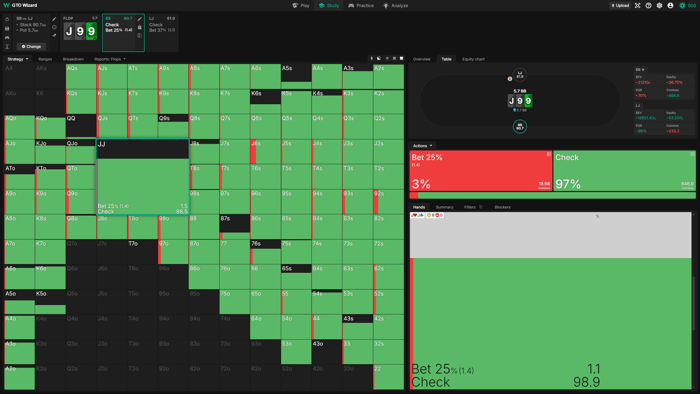
Task: Click the hand icon in left sidebar
Action: 7,19
